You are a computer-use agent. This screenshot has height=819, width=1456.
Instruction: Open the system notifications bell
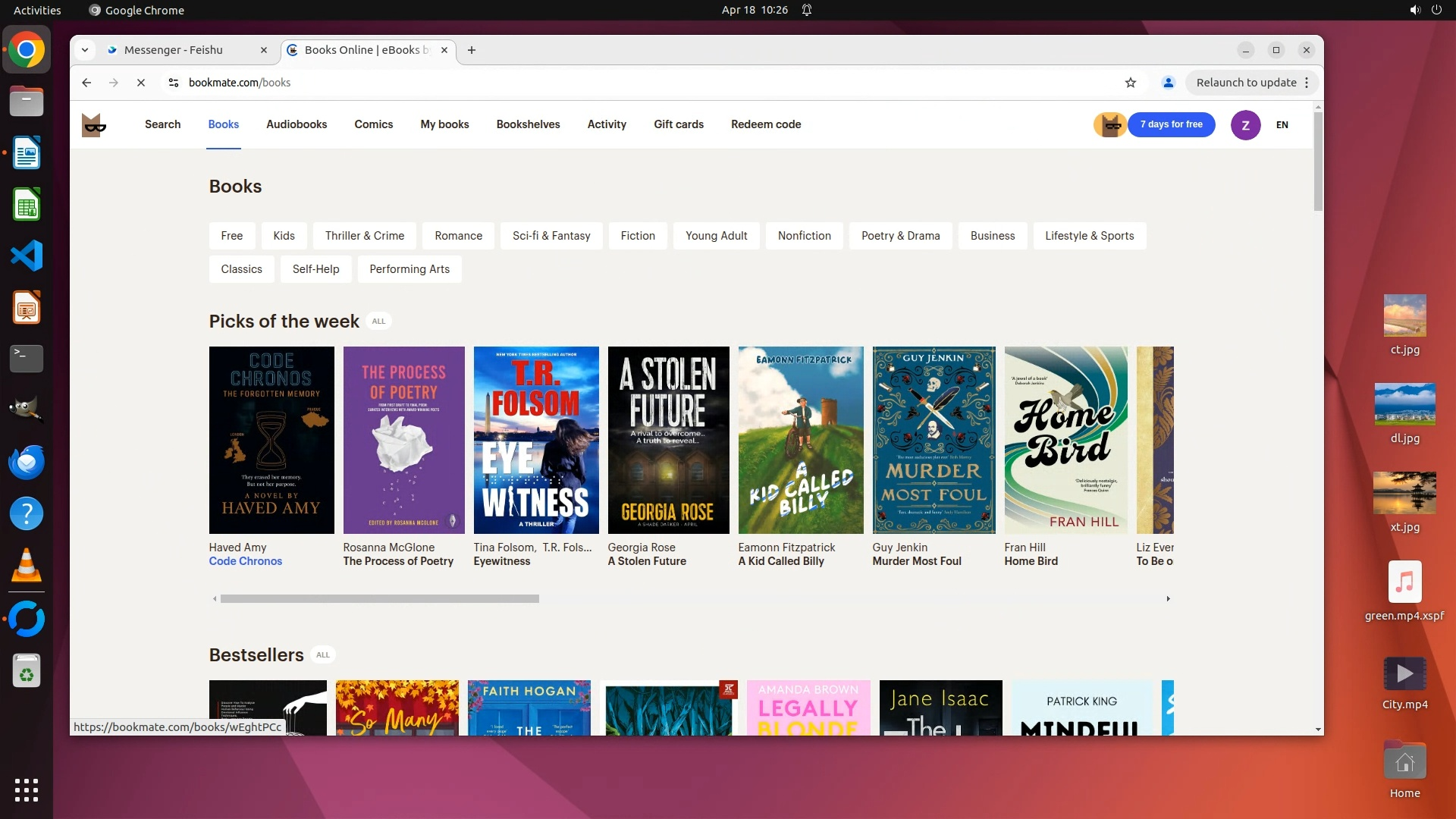click(x=807, y=10)
